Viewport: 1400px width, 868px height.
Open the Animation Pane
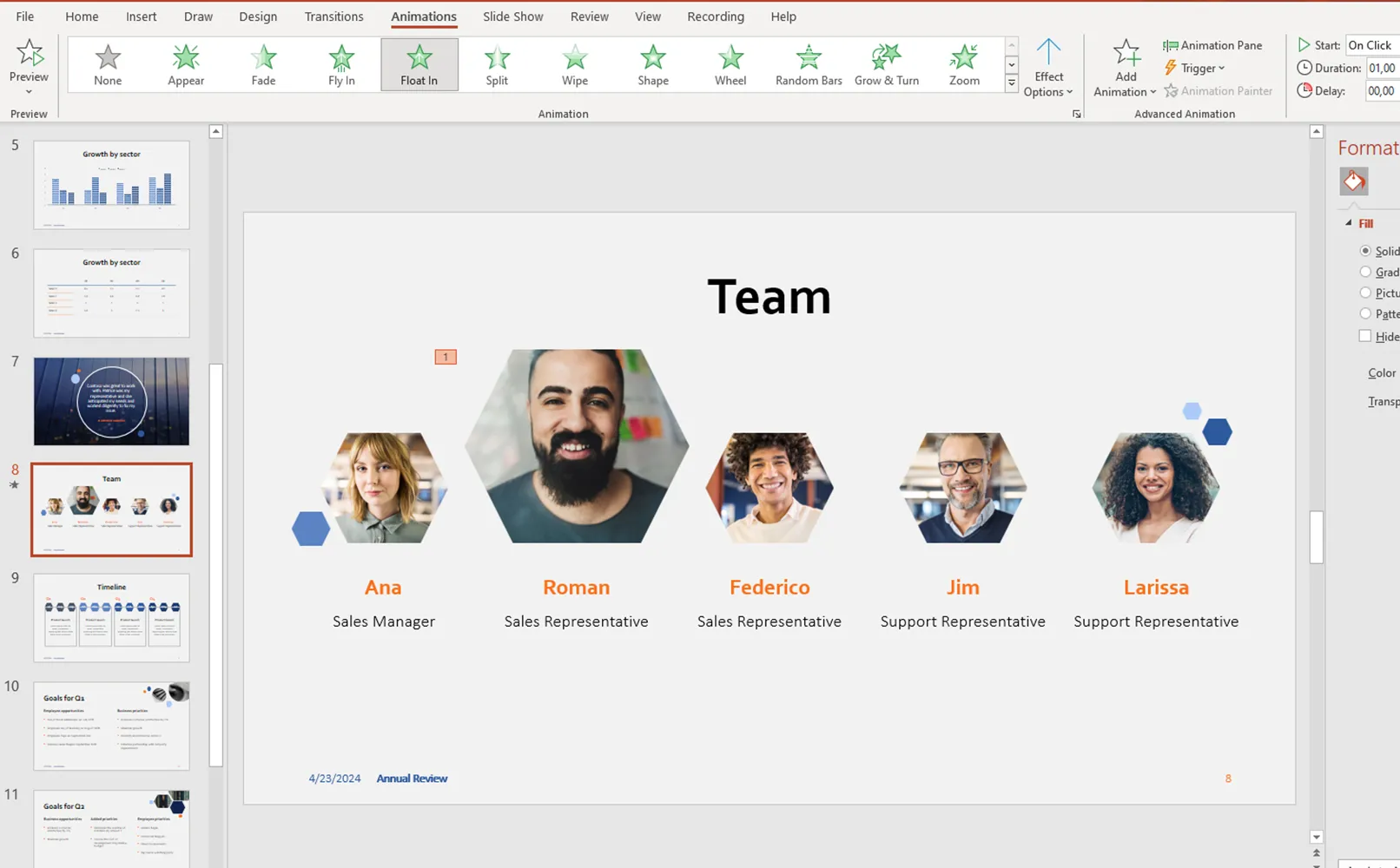(x=1212, y=45)
